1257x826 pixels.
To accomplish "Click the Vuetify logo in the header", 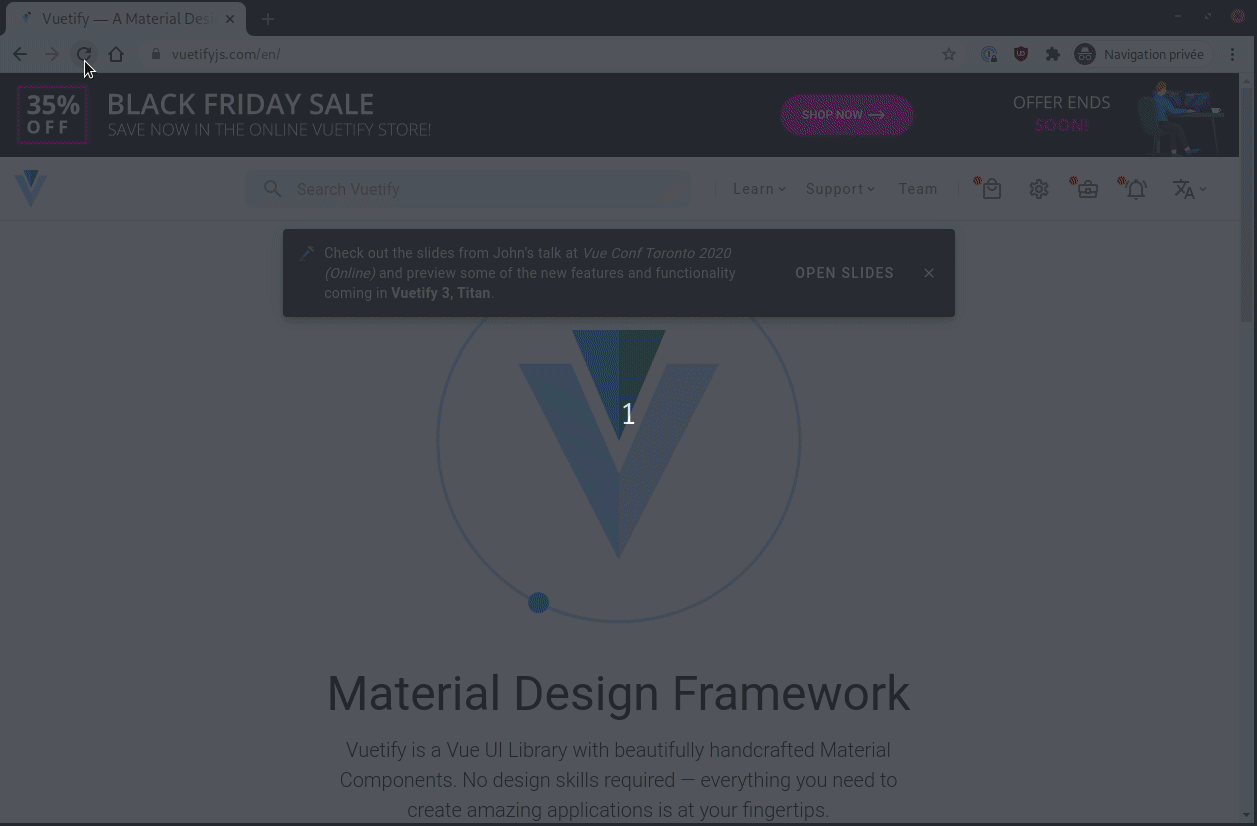I will (30, 188).
